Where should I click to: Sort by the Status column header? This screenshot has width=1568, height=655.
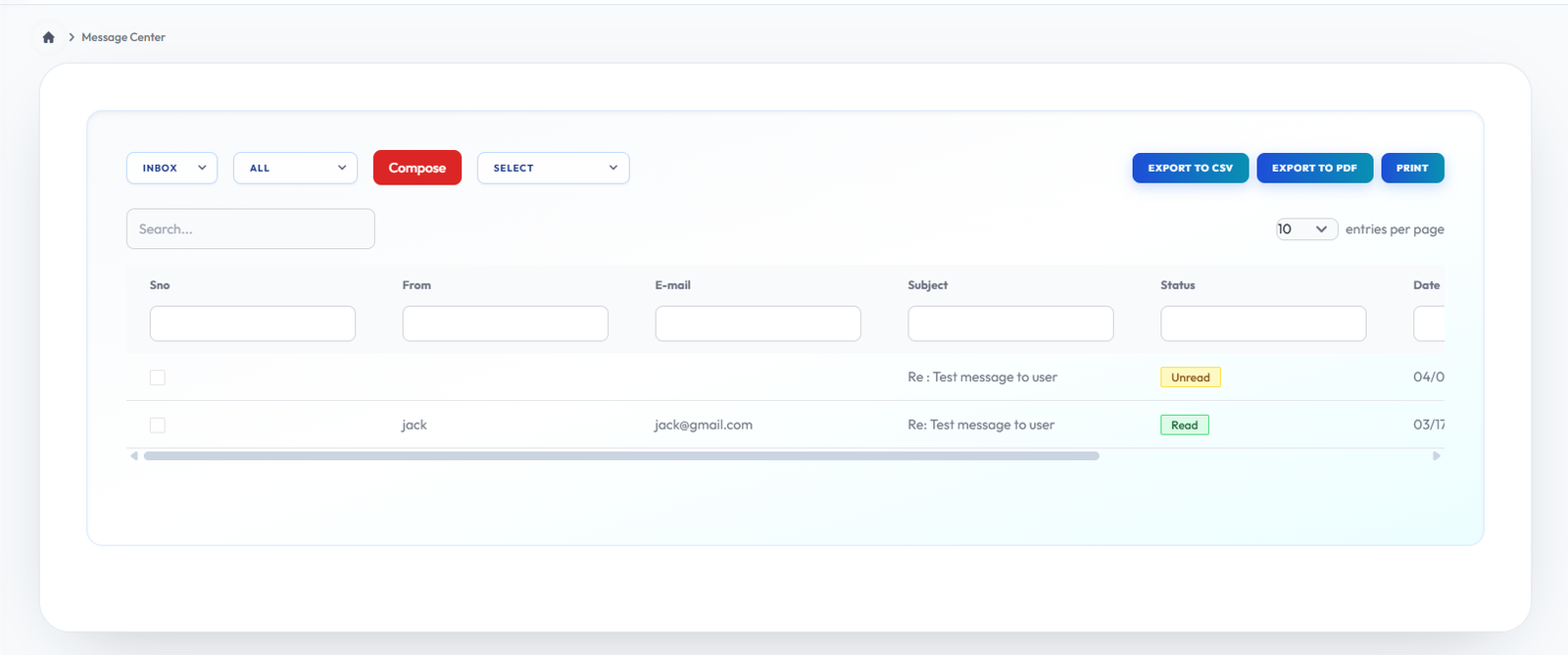[1178, 285]
